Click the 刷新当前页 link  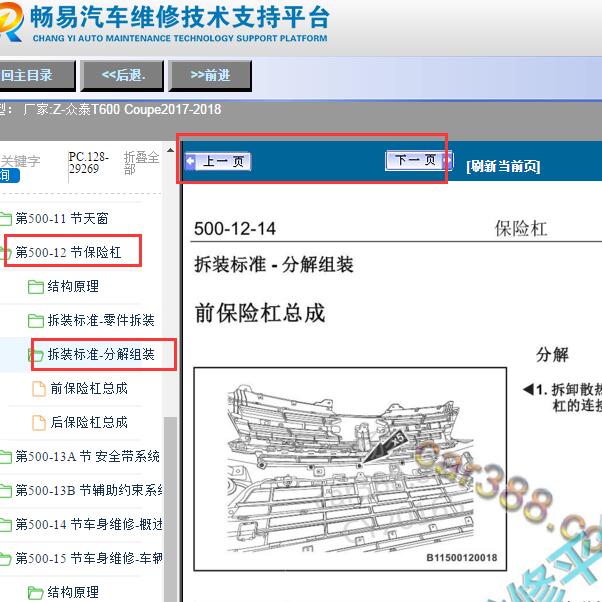pos(503,166)
